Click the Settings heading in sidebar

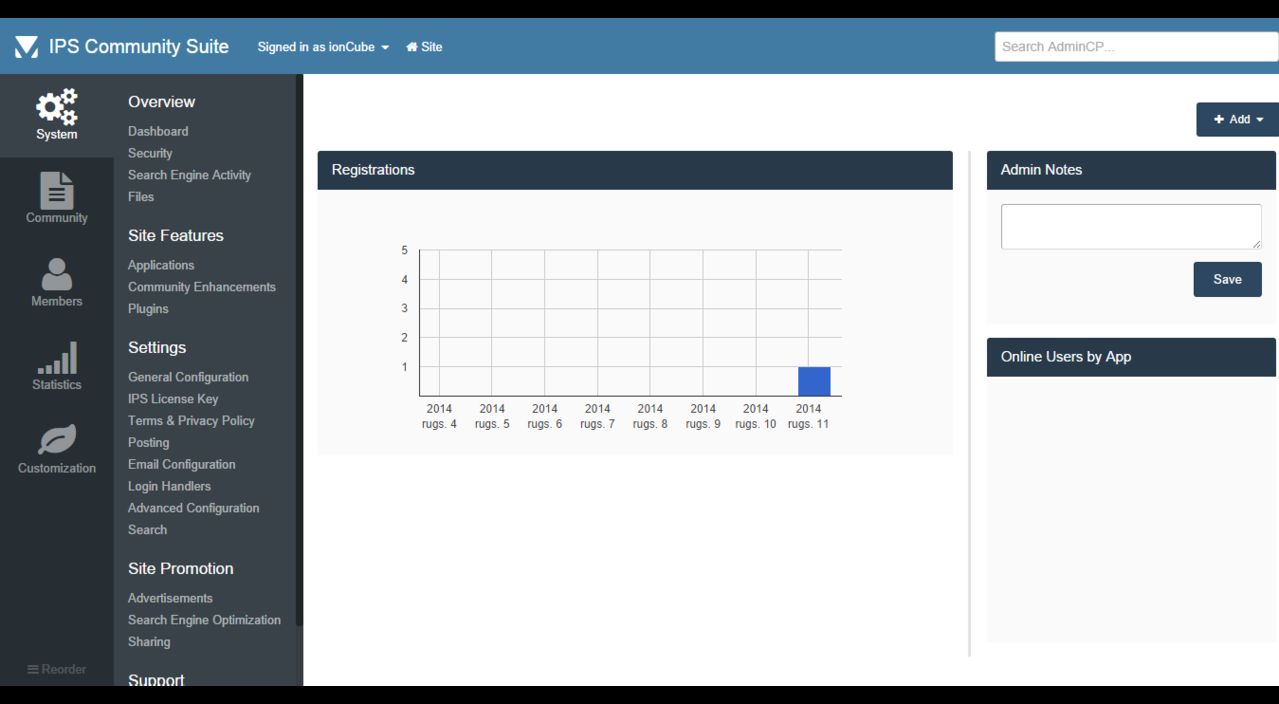[157, 348]
